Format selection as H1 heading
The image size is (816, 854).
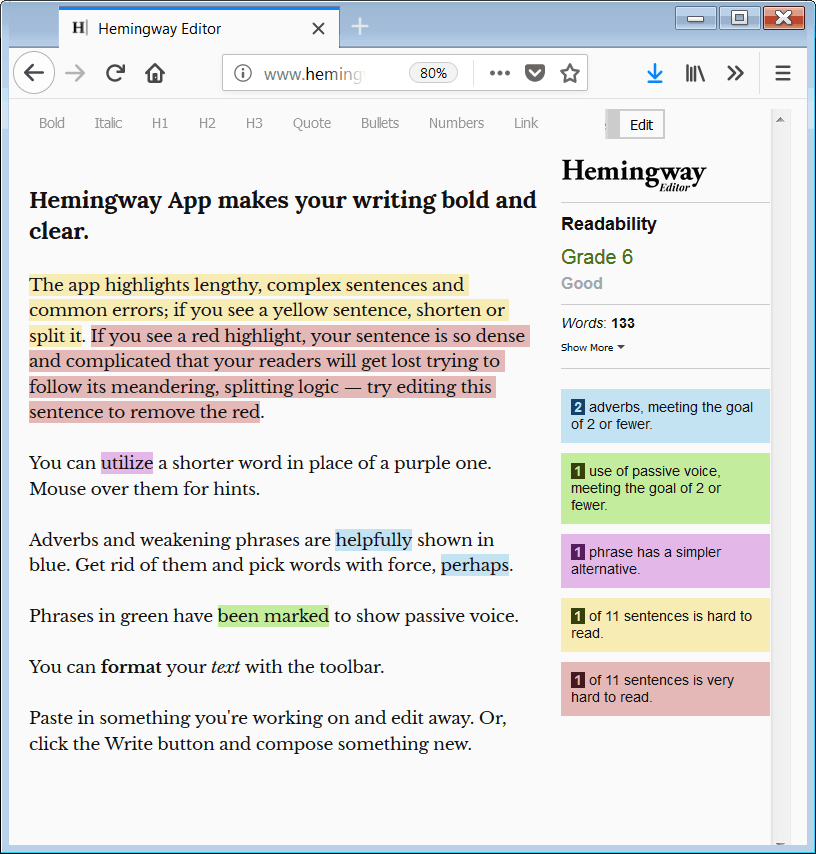coord(160,122)
